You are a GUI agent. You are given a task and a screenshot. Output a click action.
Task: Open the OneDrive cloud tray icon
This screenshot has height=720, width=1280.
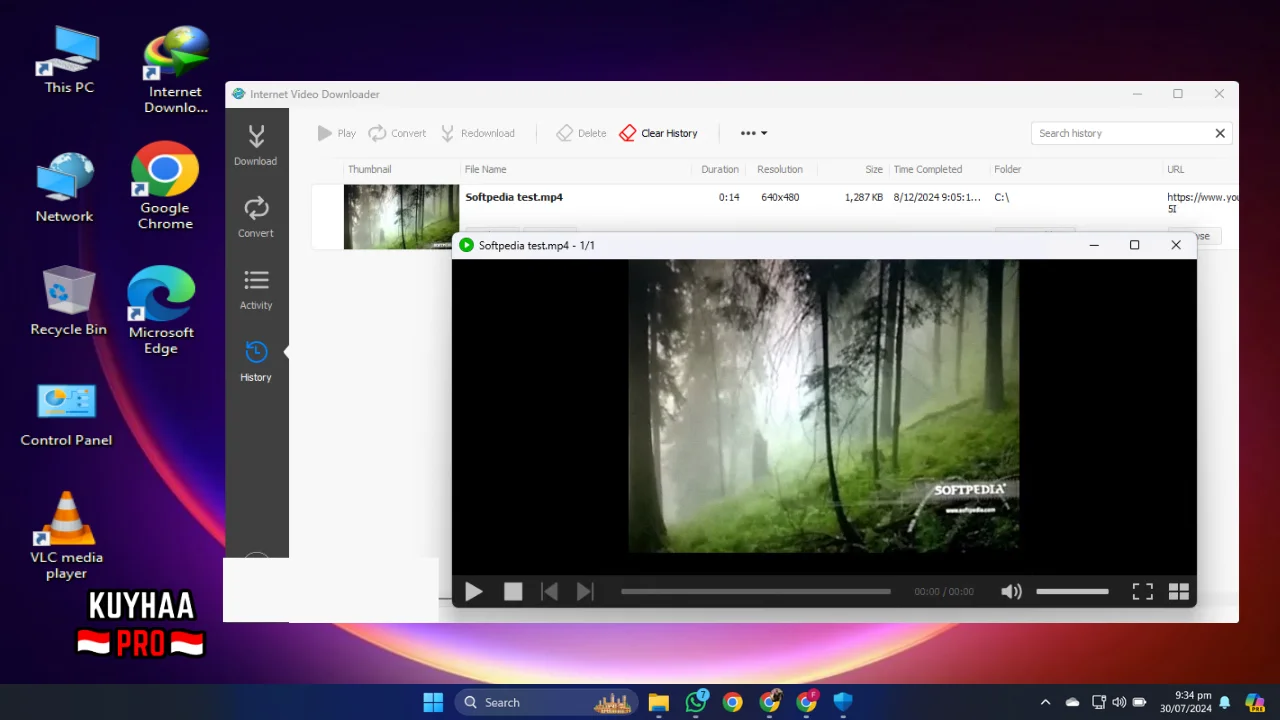click(x=1073, y=702)
